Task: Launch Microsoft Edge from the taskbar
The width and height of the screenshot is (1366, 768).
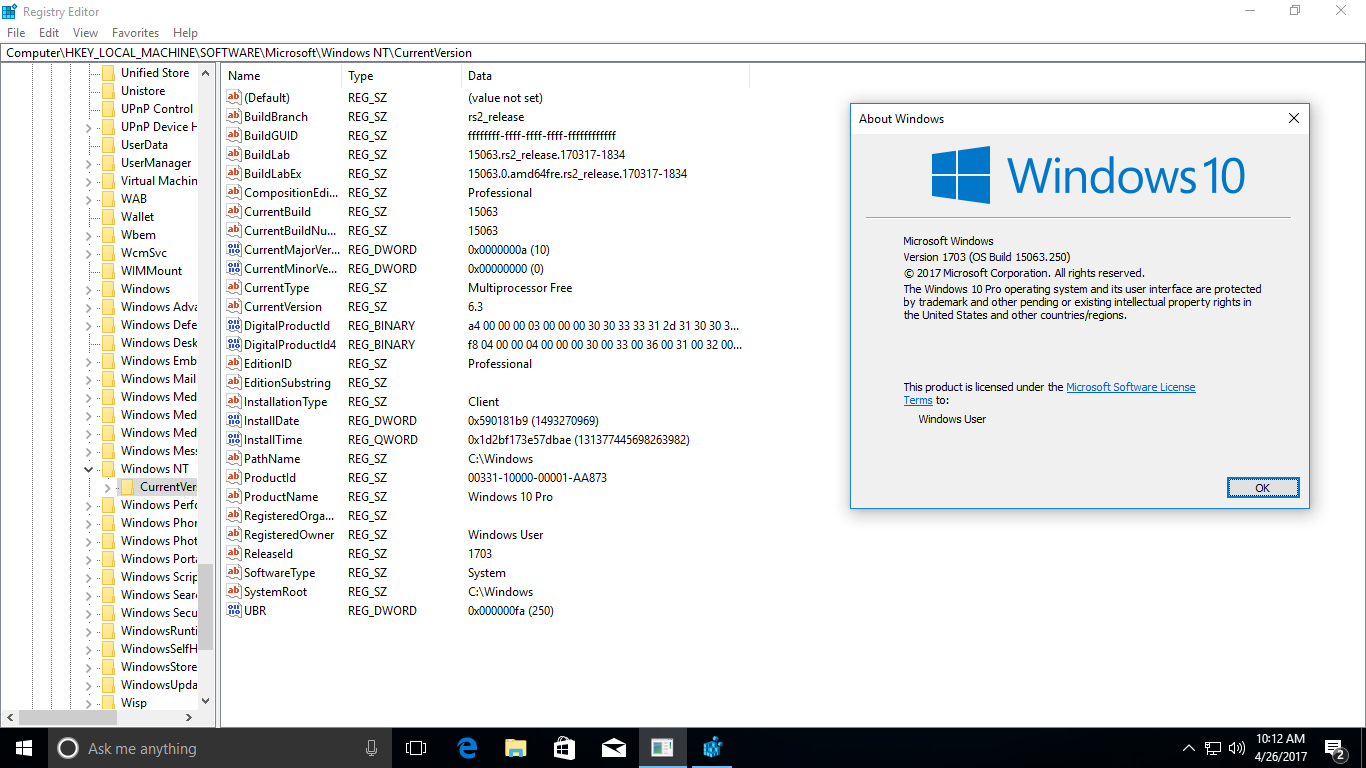Action: coord(467,748)
